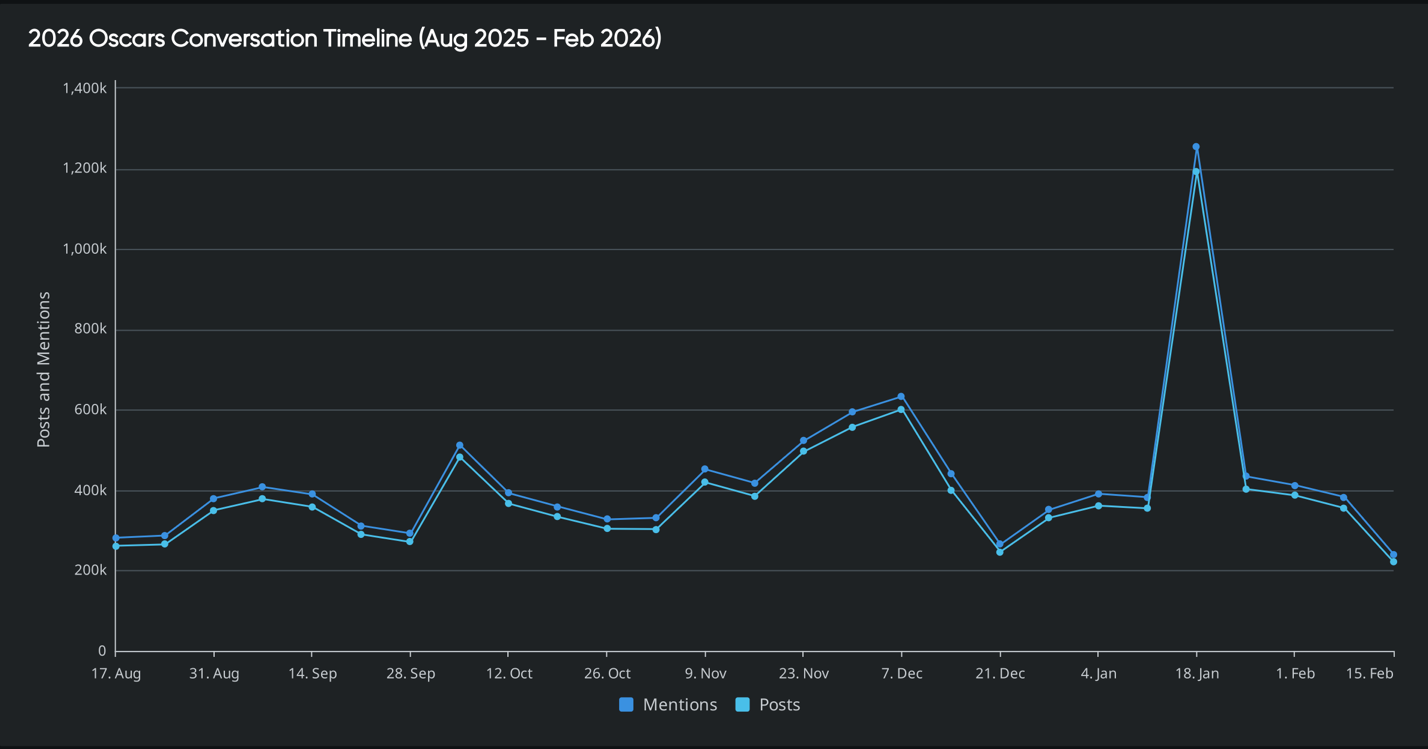Click the '9. Nov' x-axis label
This screenshot has width=1428, height=749.
click(705, 674)
